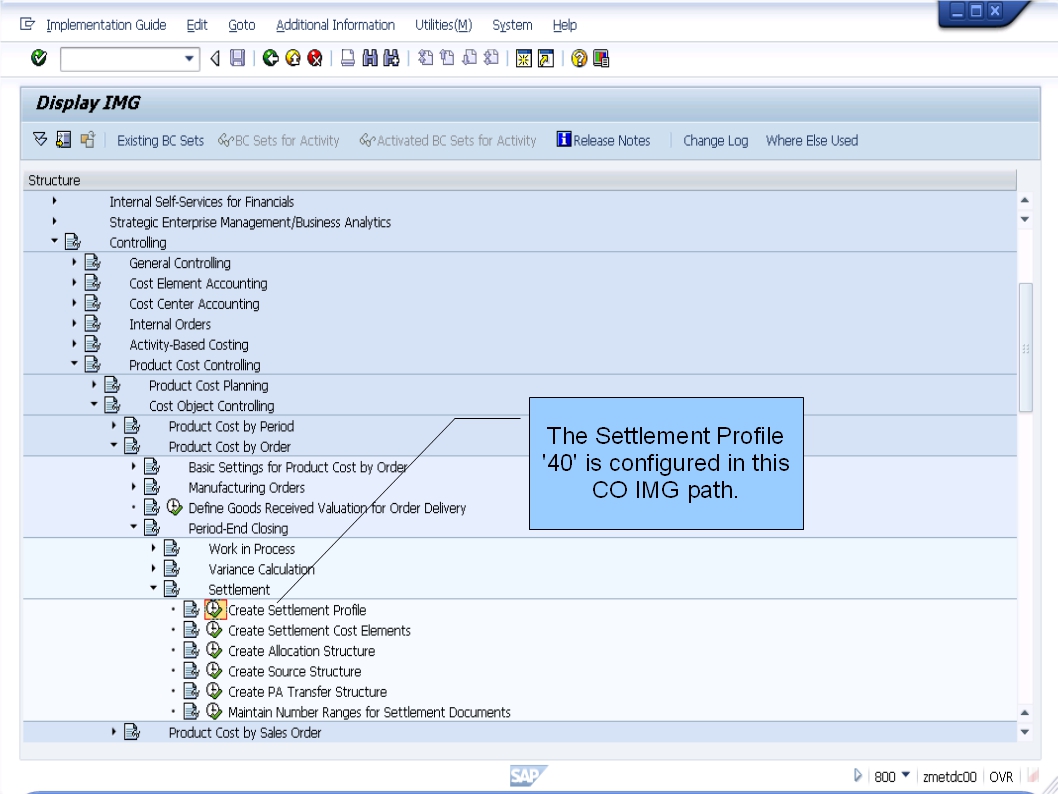Click the Customize Local Layout icon
This screenshot has width=1058, height=794.
tap(601, 59)
